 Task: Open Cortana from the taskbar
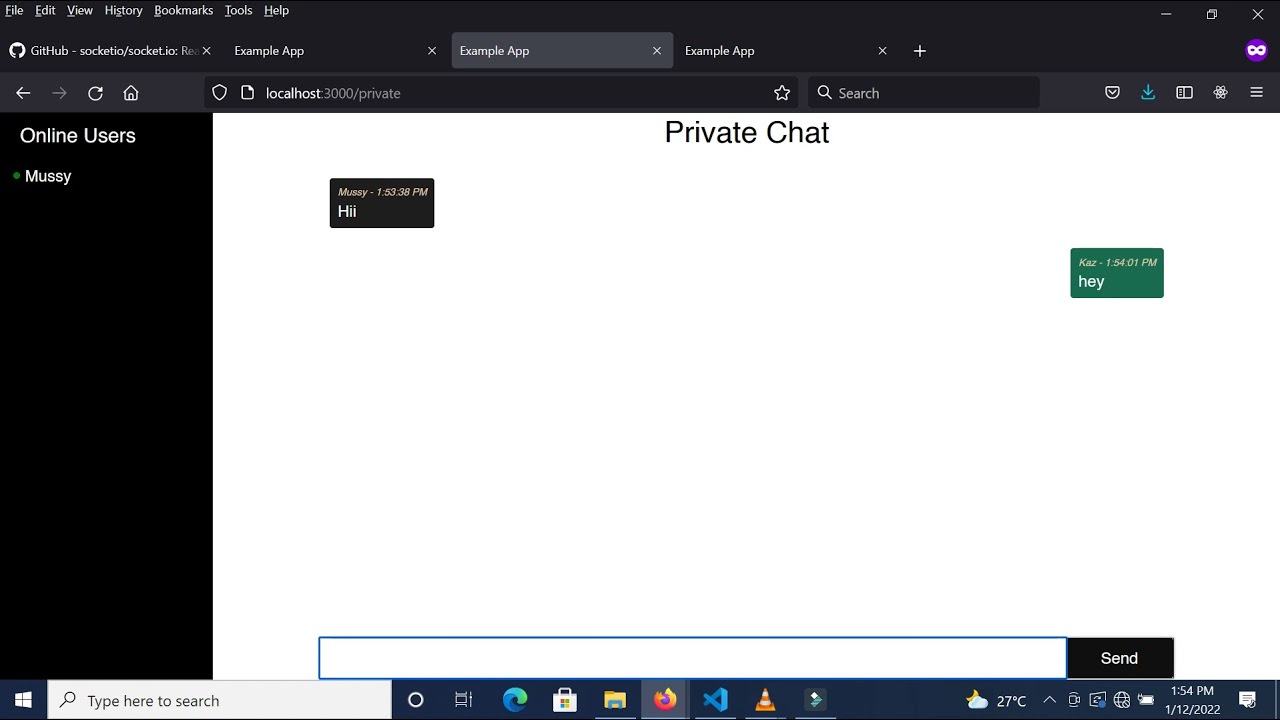click(416, 700)
